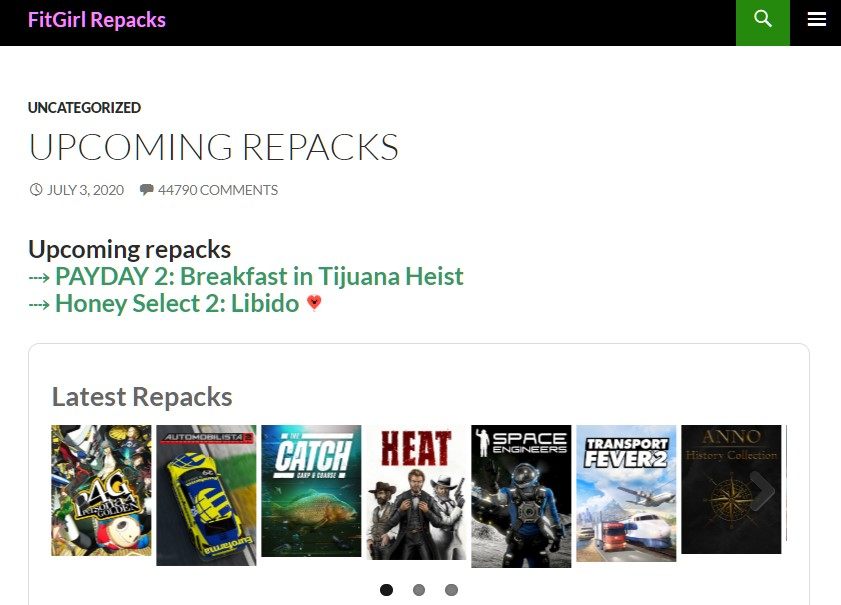Open the Uncategorized category link
Image resolution: width=841 pixels, height=605 pixels.
[x=84, y=108]
